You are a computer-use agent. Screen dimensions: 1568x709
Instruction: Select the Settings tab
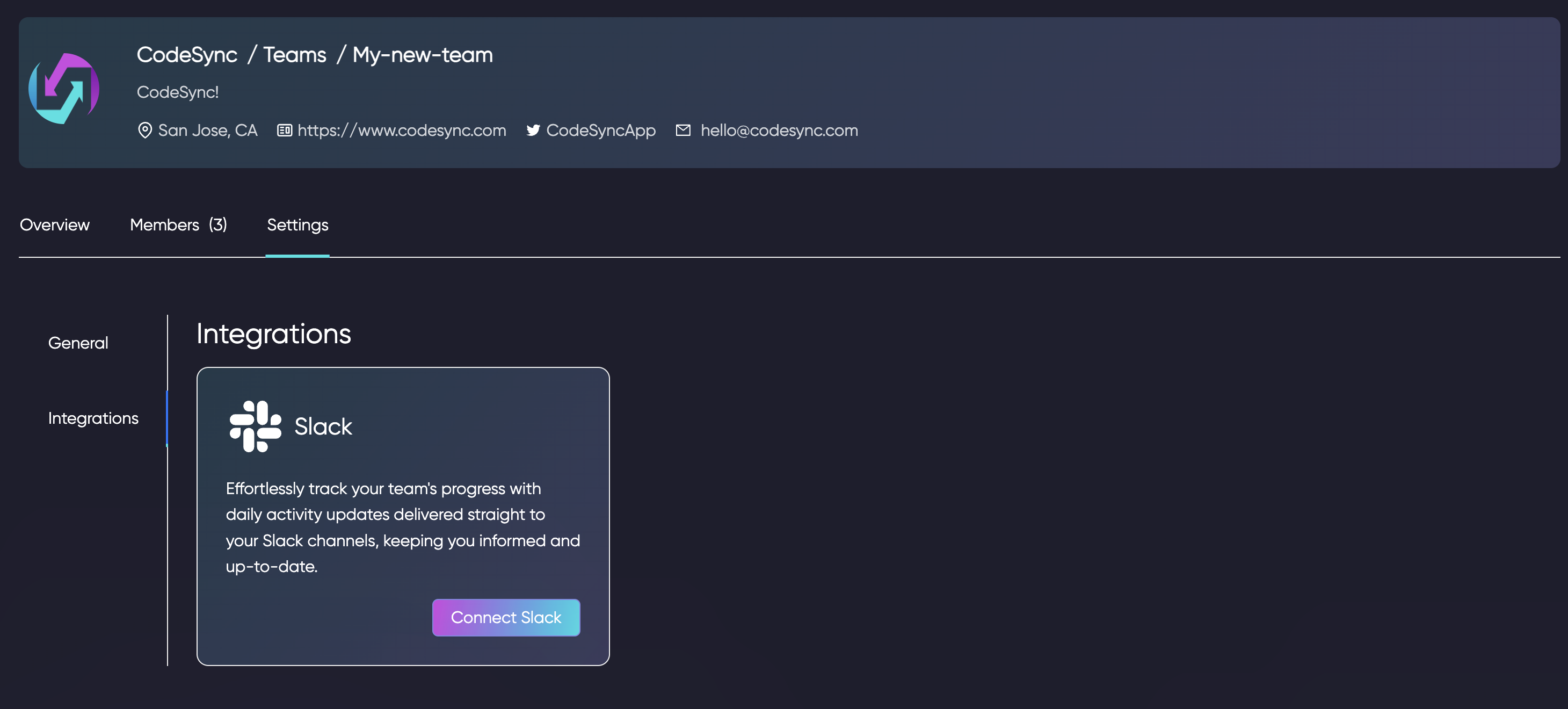click(x=297, y=226)
